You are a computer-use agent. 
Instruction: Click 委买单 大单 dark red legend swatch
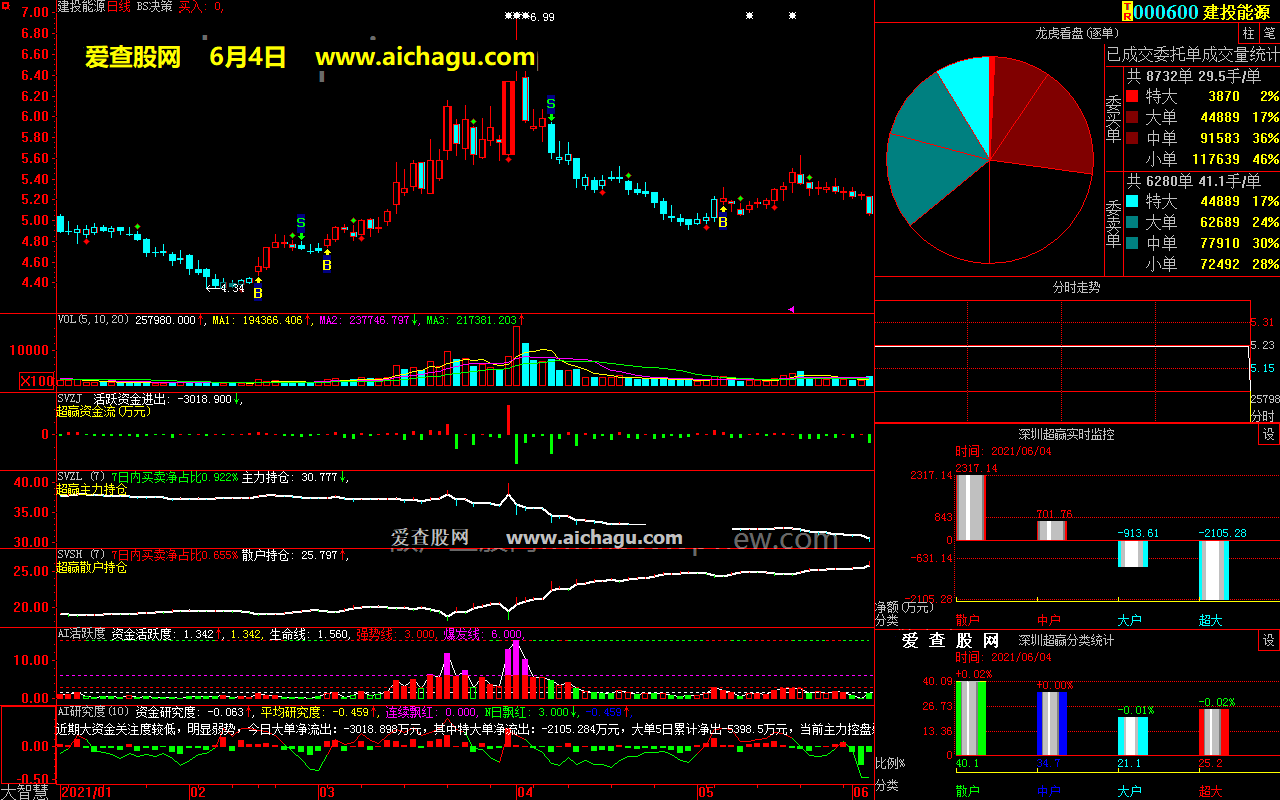coord(1132,118)
